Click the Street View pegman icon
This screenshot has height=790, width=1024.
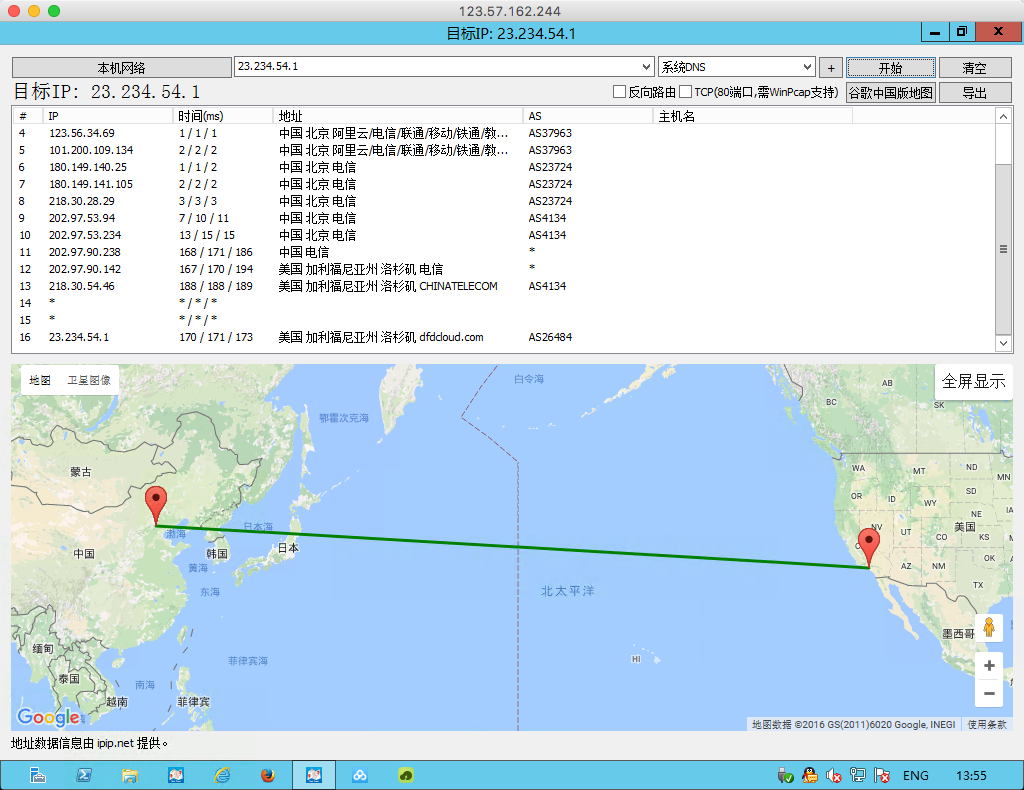988,628
